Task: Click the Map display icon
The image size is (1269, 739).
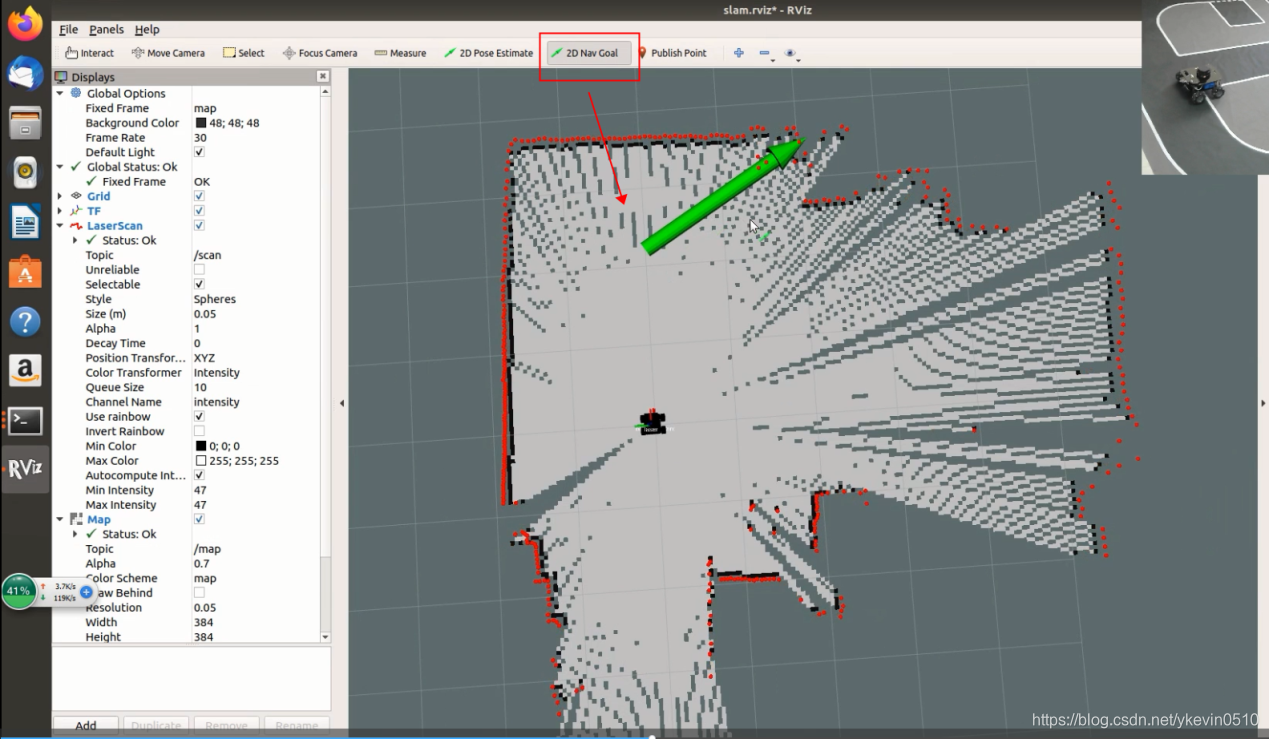Action: (76, 520)
